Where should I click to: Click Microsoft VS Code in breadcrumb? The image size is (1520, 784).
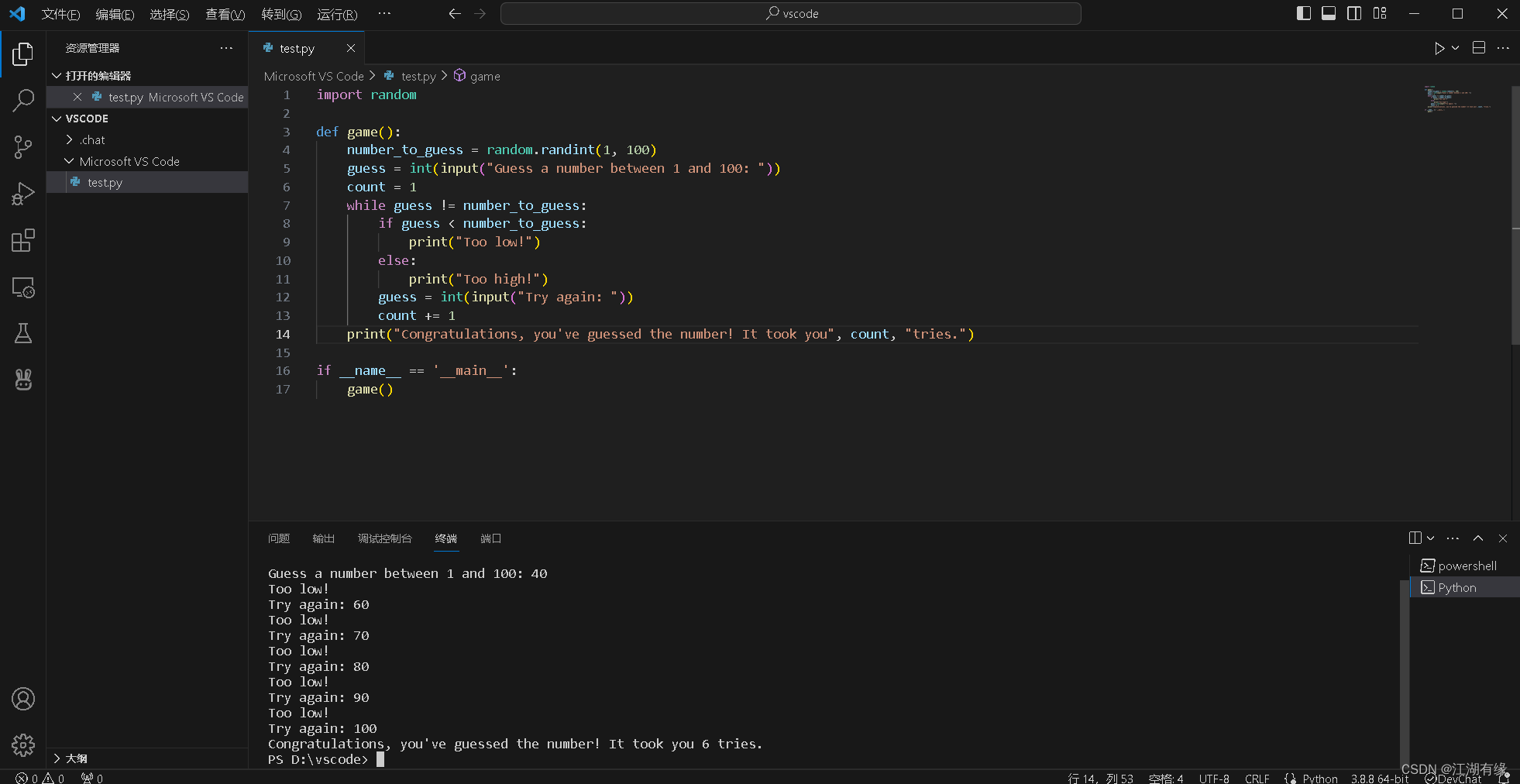(x=314, y=76)
